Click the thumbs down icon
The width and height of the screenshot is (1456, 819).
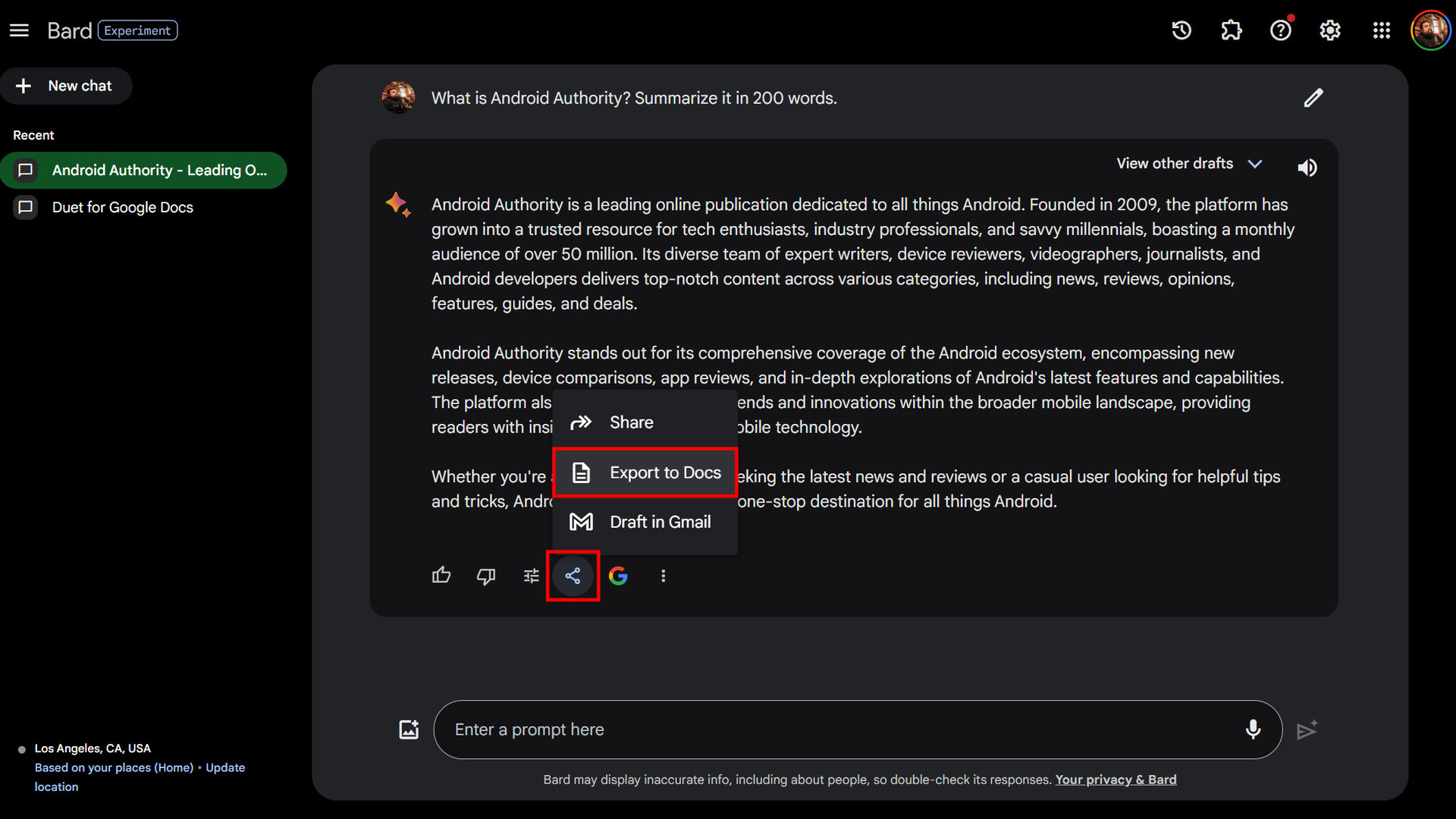[486, 576]
